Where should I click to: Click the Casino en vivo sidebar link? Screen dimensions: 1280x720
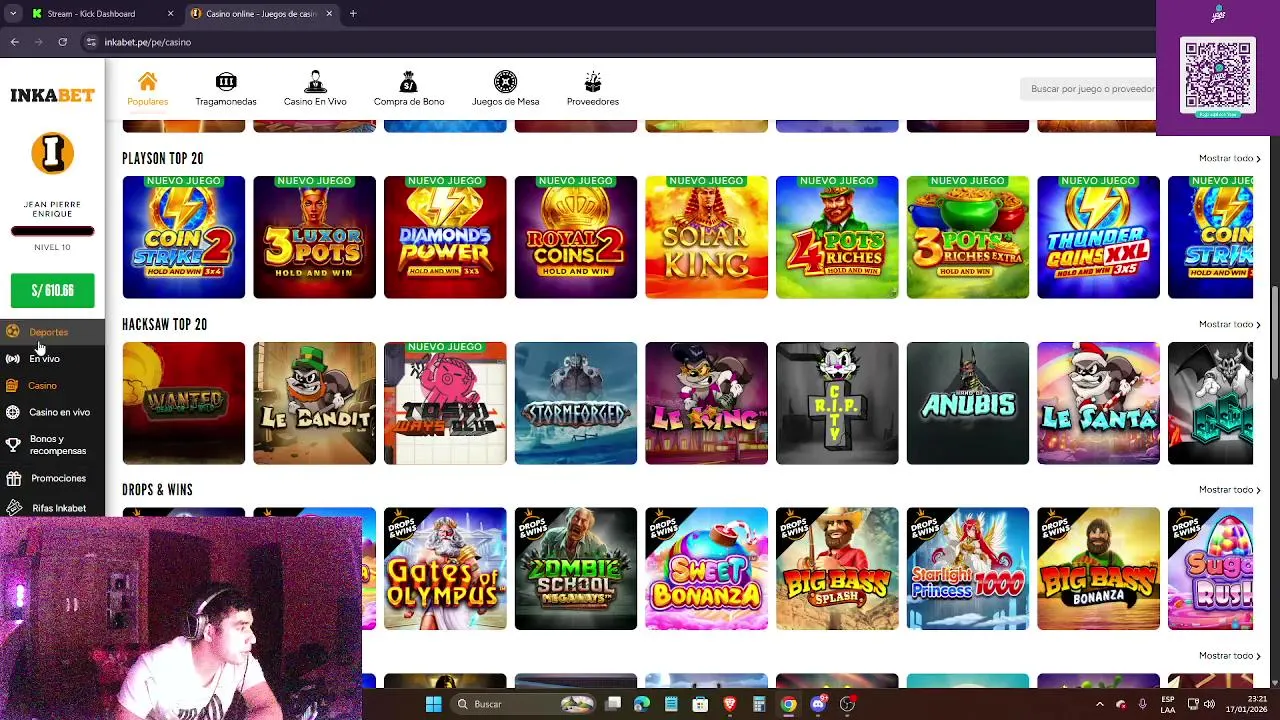click(59, 412)
